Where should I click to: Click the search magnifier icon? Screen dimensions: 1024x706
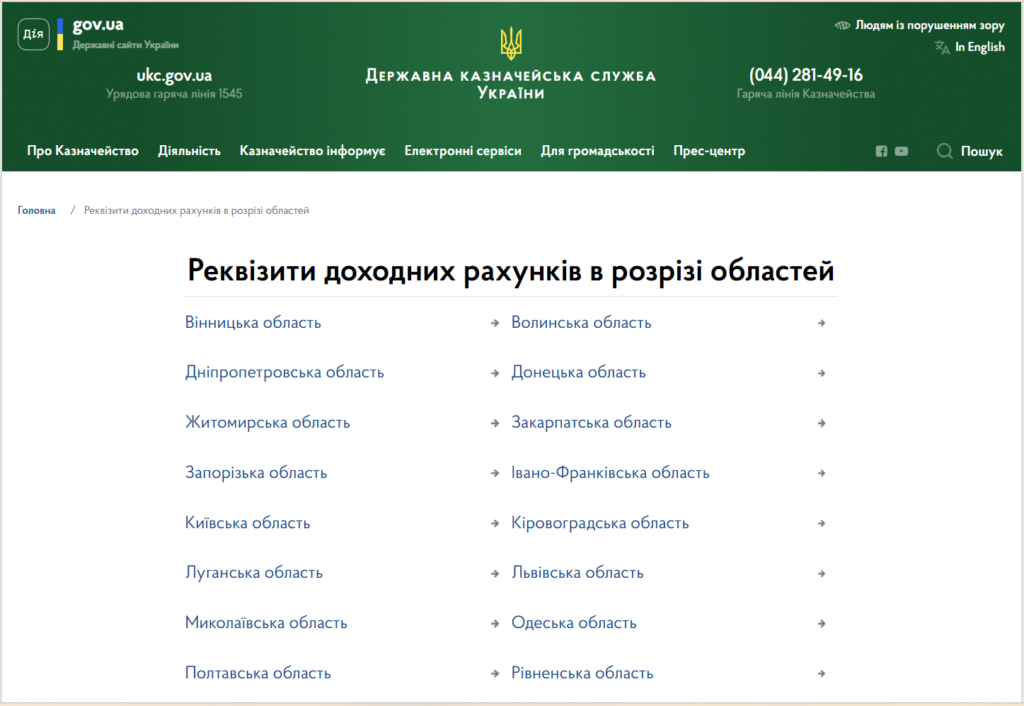944,151
